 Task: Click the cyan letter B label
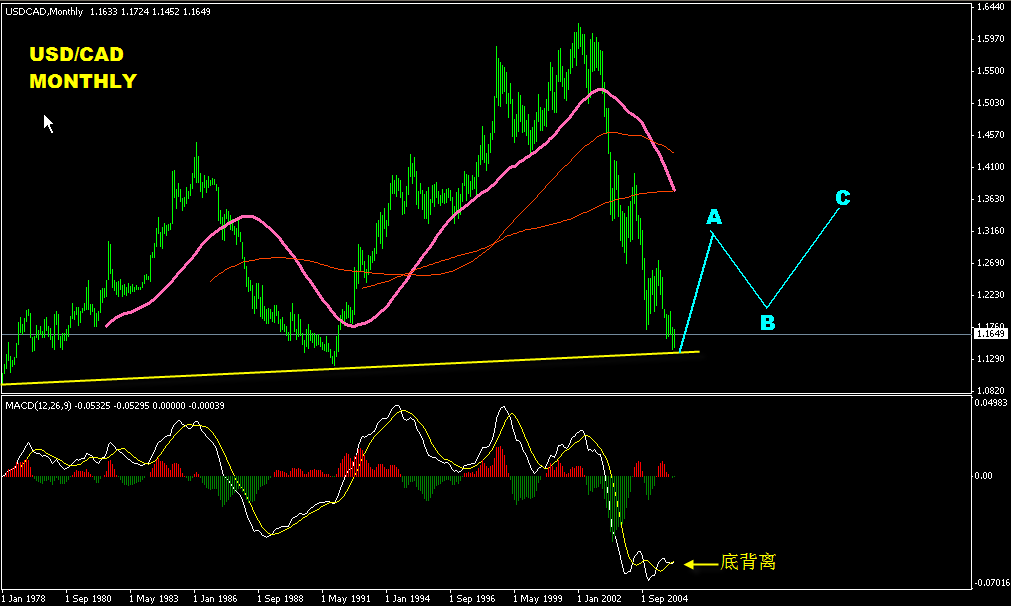pyautogui.click(x=767, y=322)
